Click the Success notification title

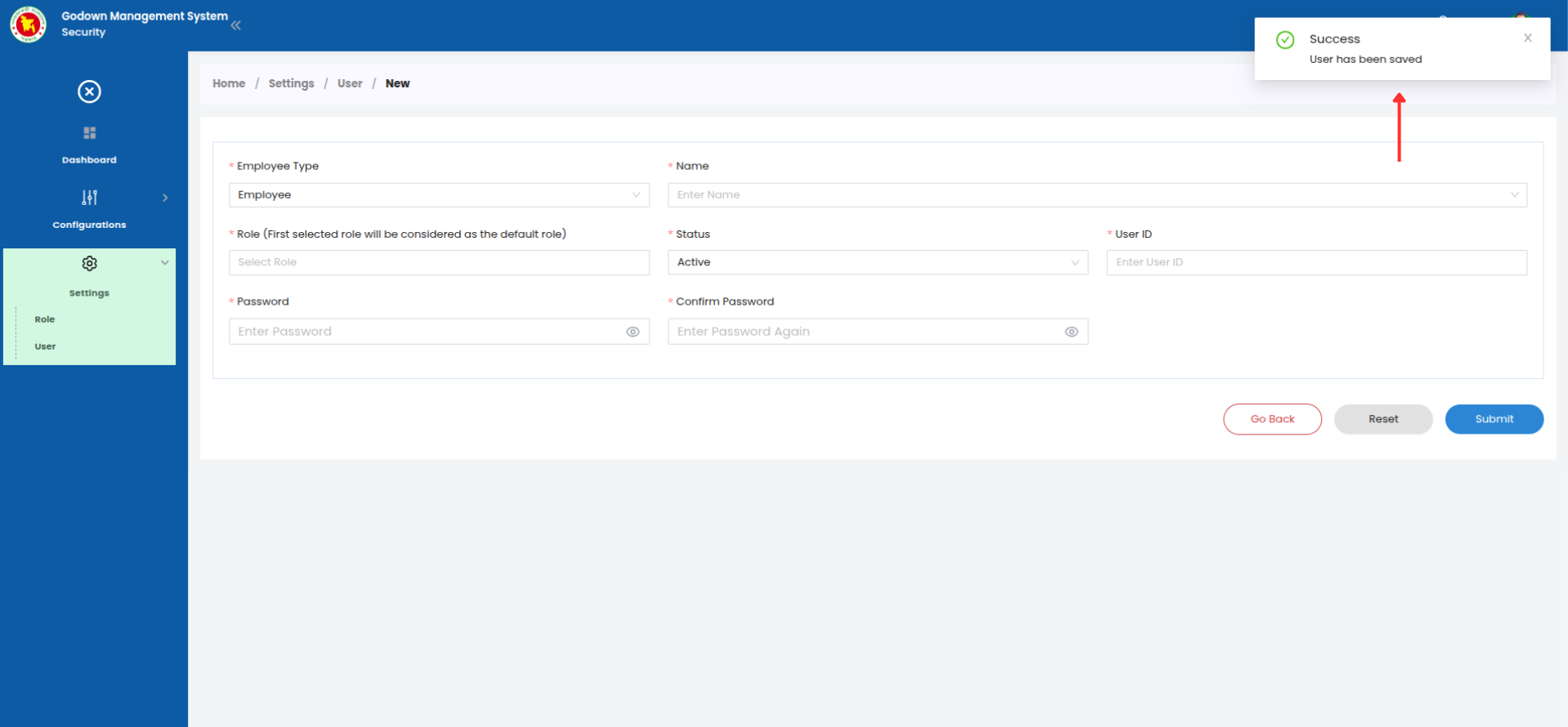pos(1334,38)
